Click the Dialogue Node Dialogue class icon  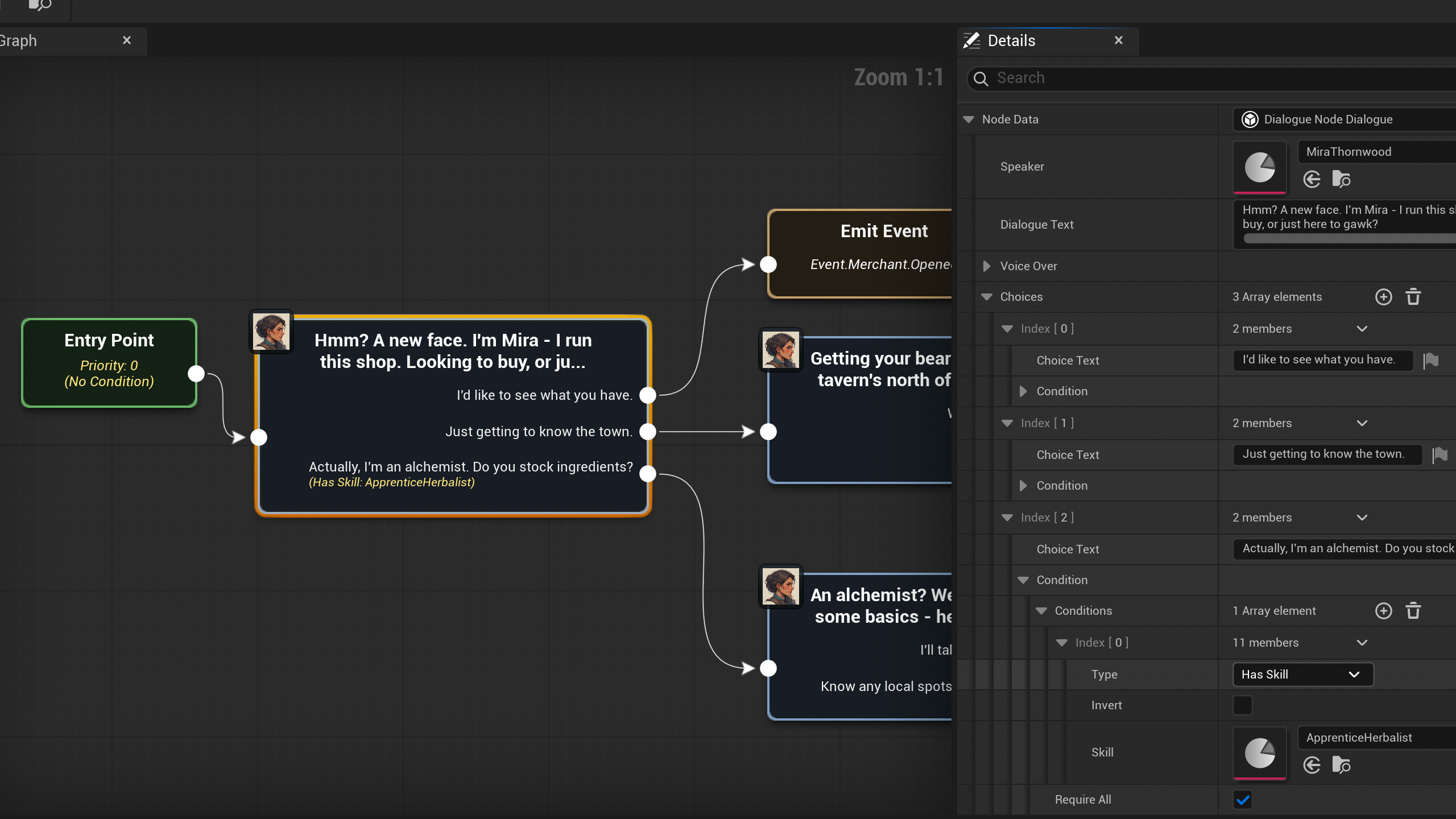(1250, 119)
